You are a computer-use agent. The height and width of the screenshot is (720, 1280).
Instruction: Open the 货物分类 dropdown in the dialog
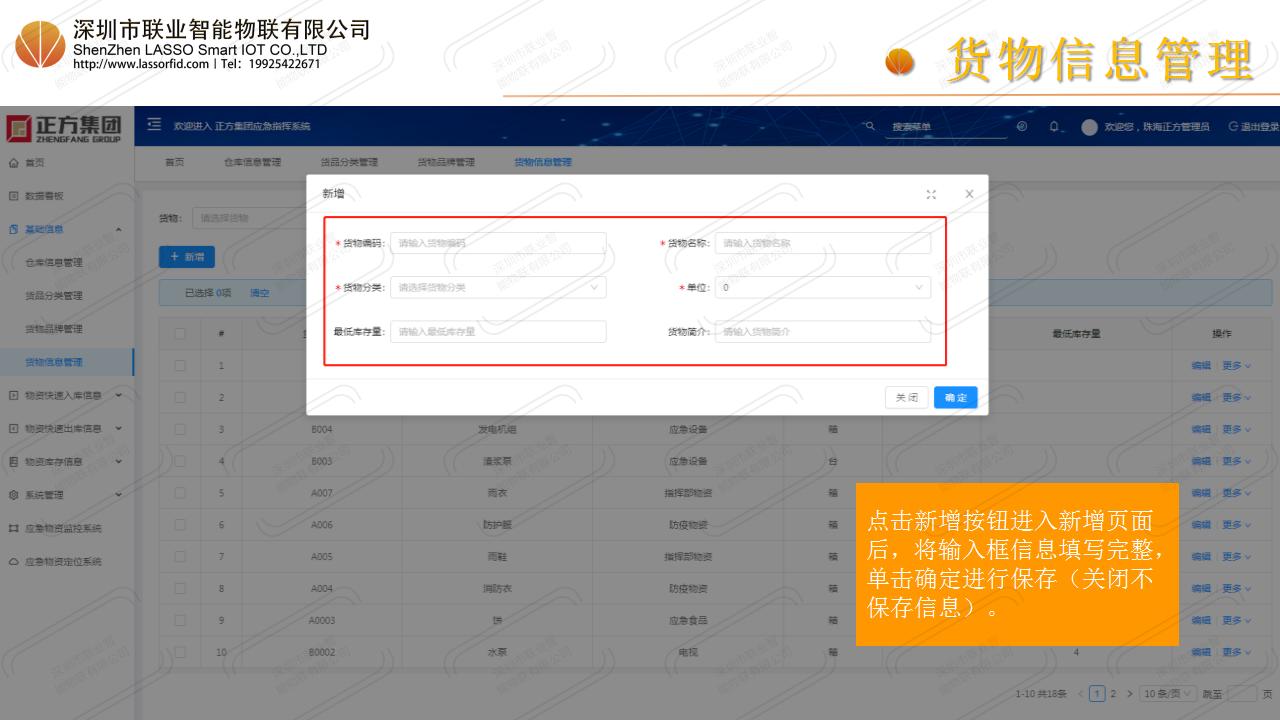pyautogui.click(x=498, y=288)
